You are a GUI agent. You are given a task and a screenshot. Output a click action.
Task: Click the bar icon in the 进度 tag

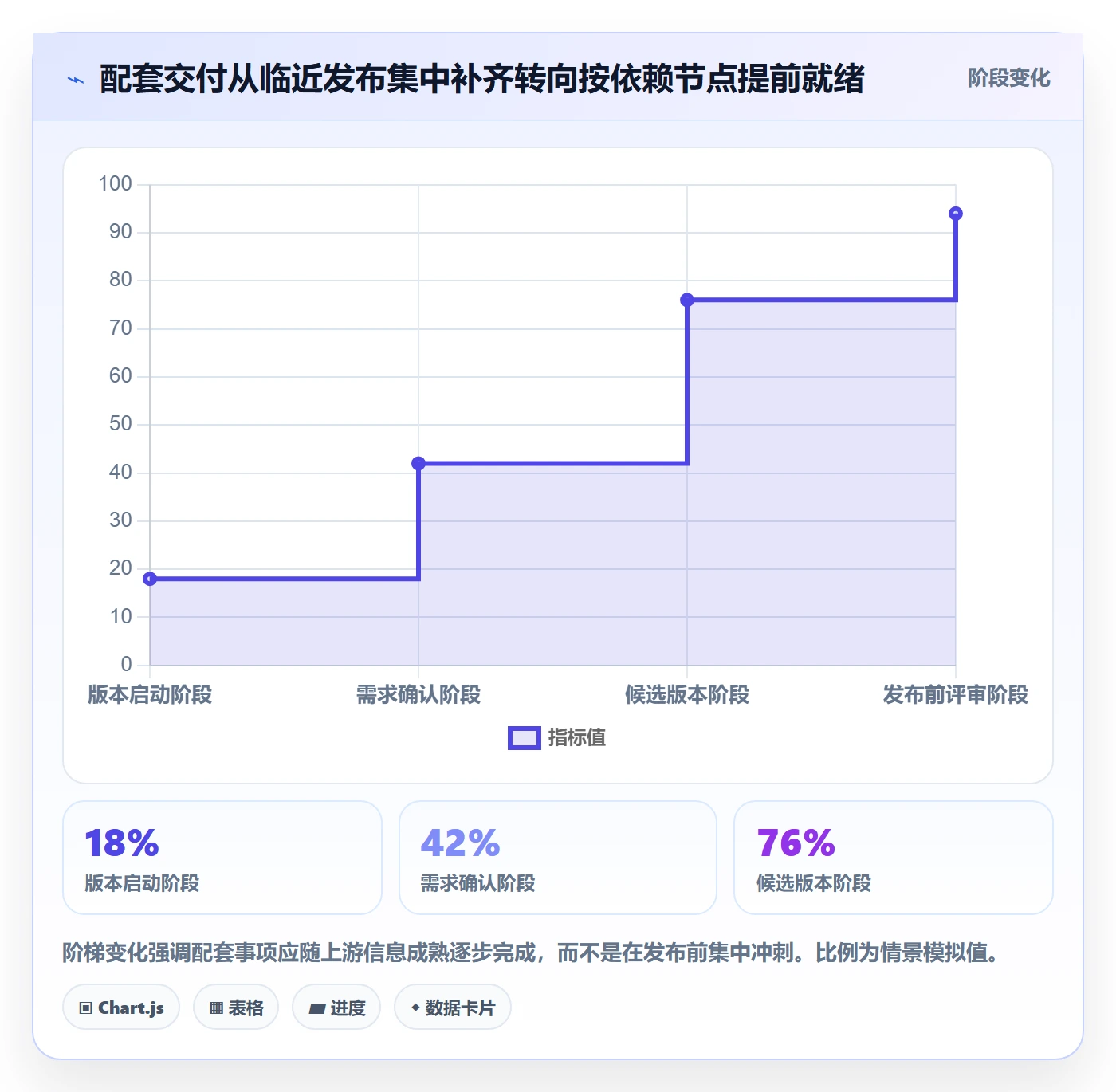coord(316,1009)
